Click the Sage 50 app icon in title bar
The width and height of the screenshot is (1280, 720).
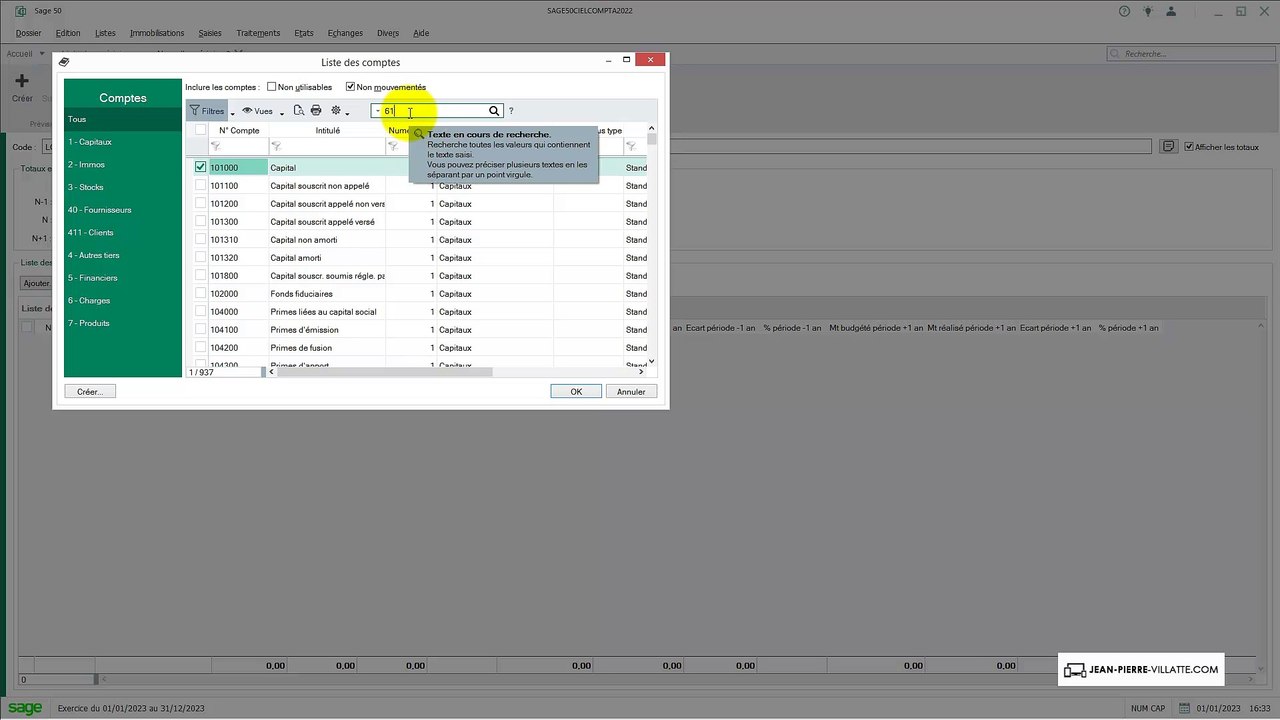[x=20, y=11]
